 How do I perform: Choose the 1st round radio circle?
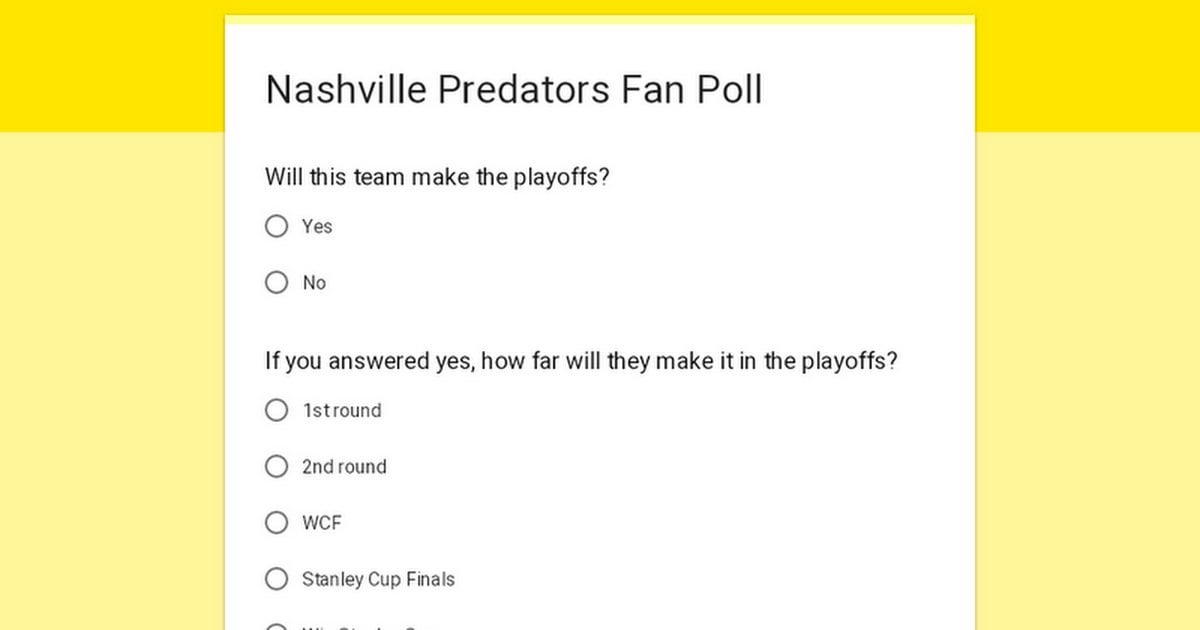(277, 410)
